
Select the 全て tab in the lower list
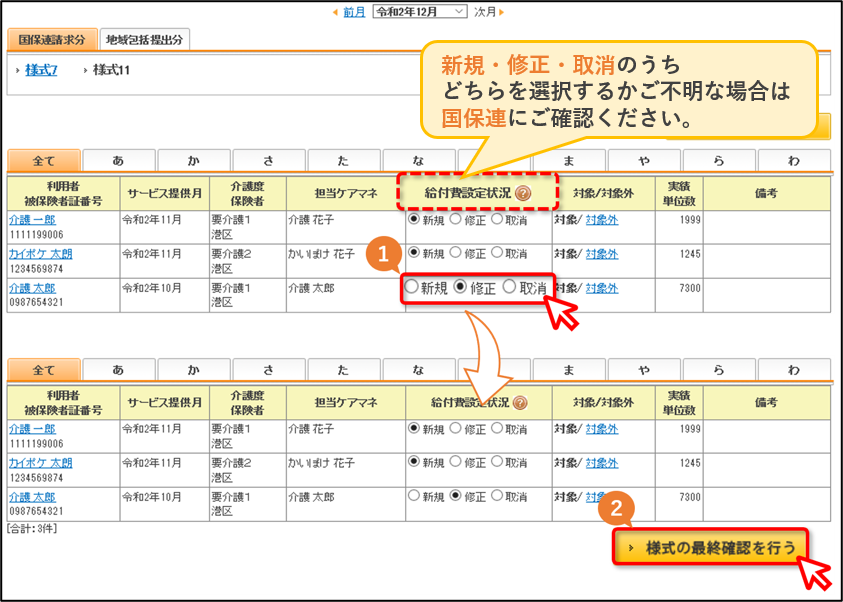pos(44,370)
